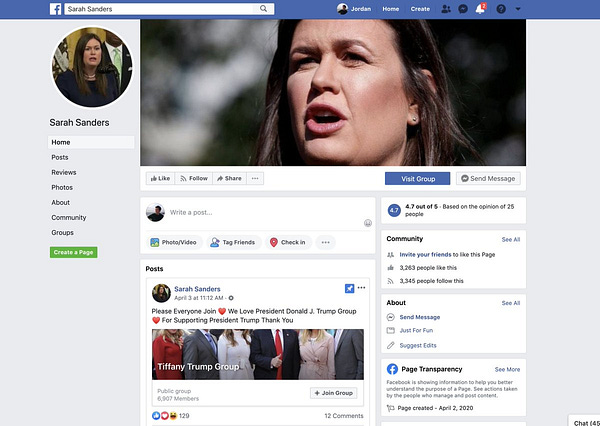
Task: Open the page profile picture
Action: click(92, 67)
